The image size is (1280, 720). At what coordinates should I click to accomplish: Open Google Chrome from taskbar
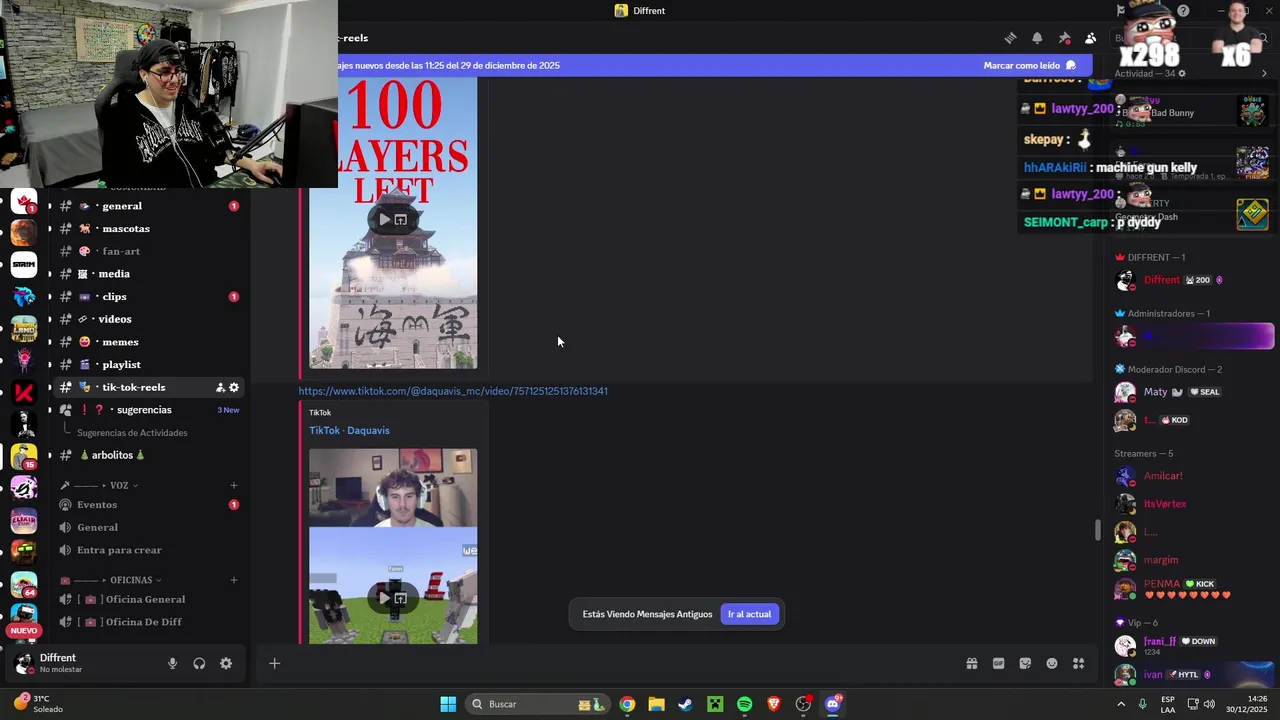coord(627,704)
